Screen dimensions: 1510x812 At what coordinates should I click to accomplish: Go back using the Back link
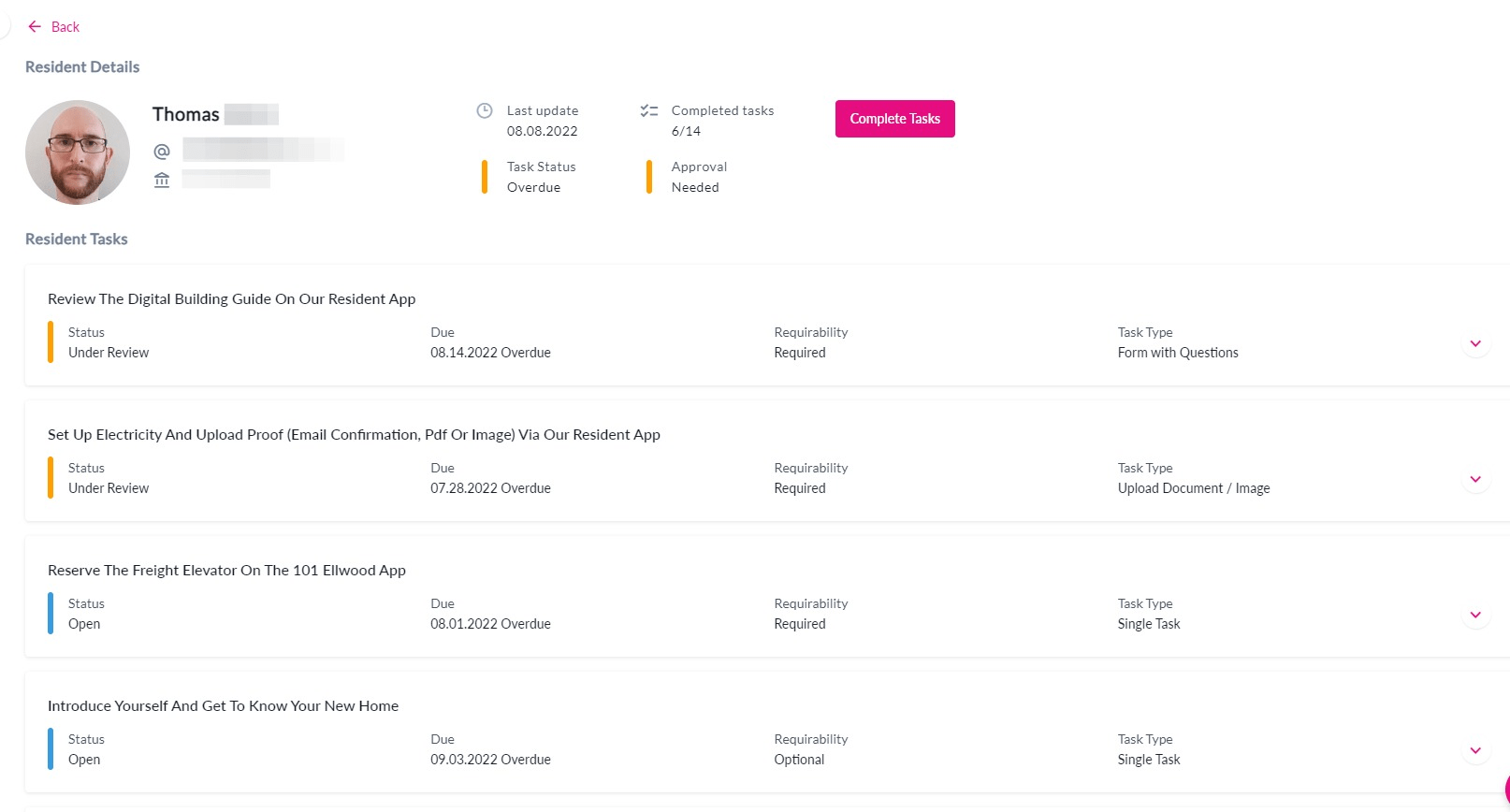[x=65, y=26]
